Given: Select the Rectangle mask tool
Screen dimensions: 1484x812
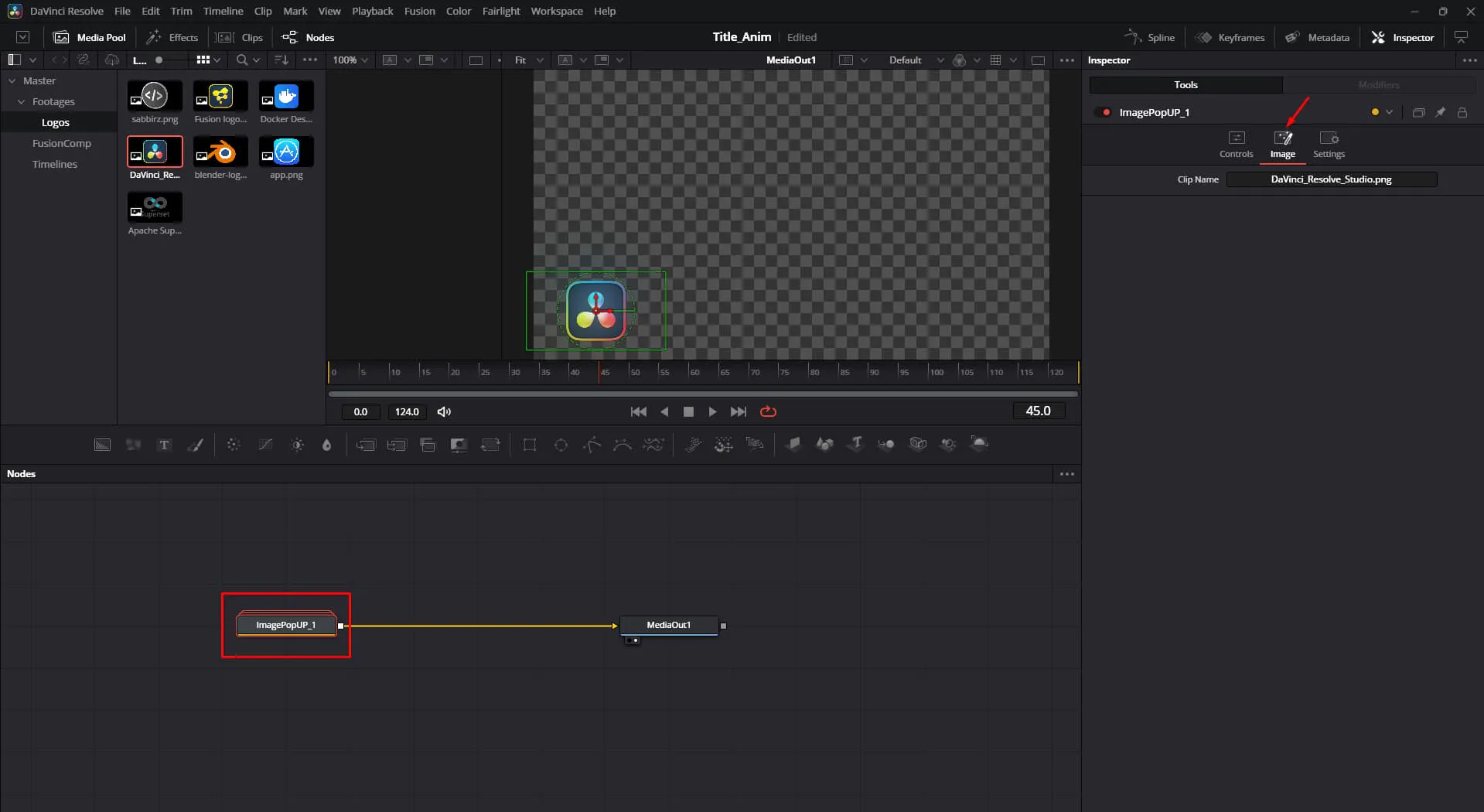Looking at the screenshot, I should point(530,445).
